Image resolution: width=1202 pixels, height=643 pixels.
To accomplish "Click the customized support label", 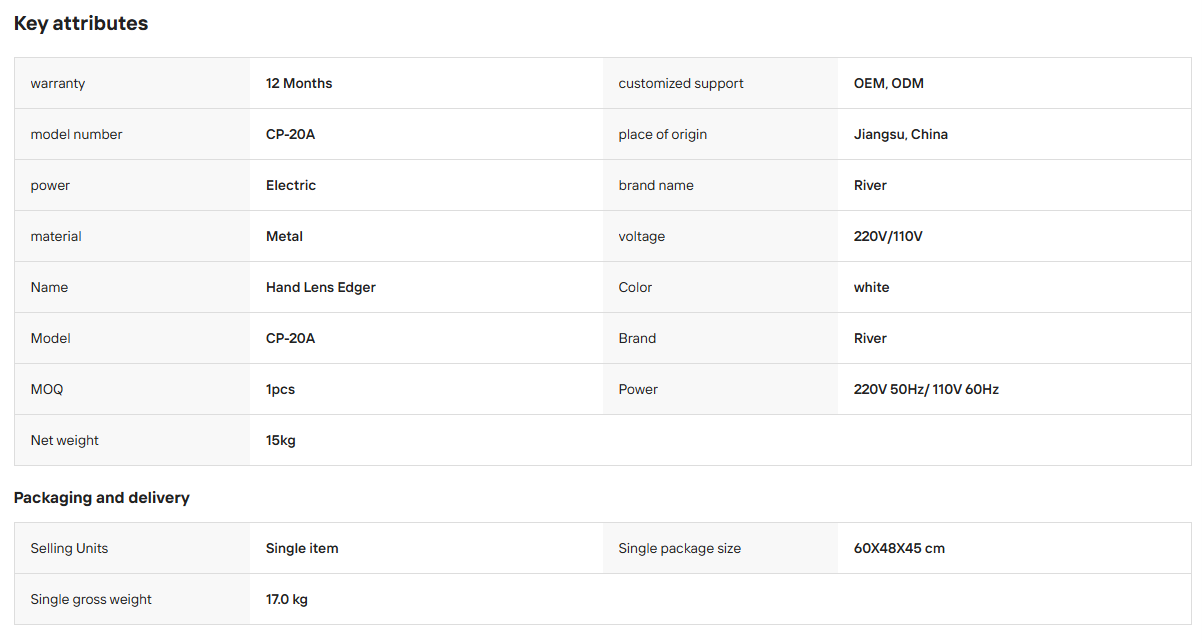I will point(681,83).
